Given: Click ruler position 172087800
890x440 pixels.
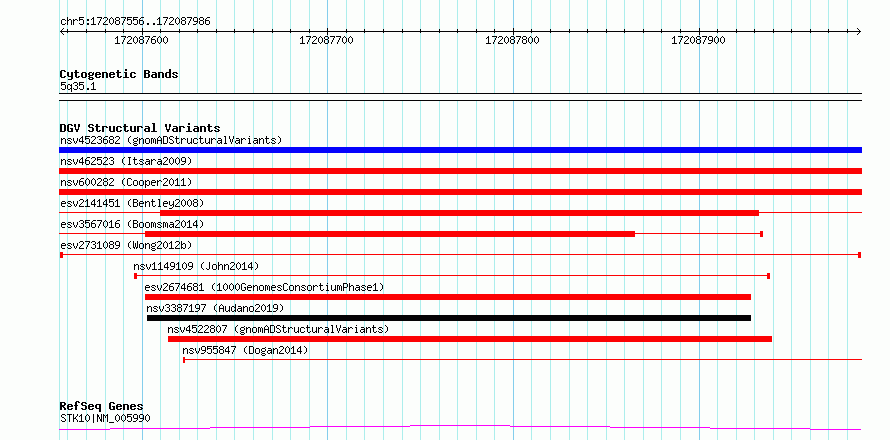Looking at the screenshot, I should click(513, 40).
